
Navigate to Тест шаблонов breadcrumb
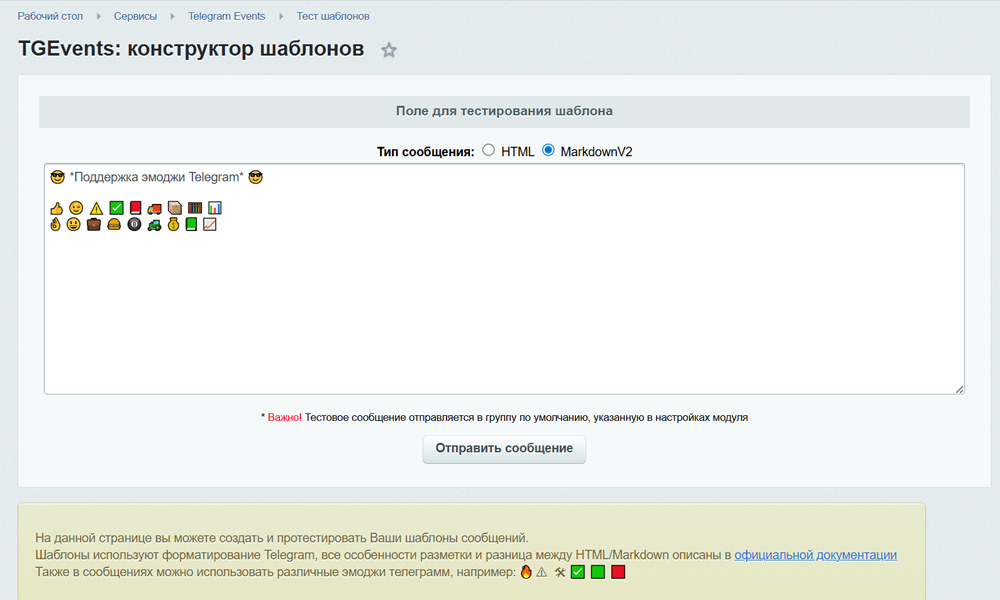pos(332,17)
